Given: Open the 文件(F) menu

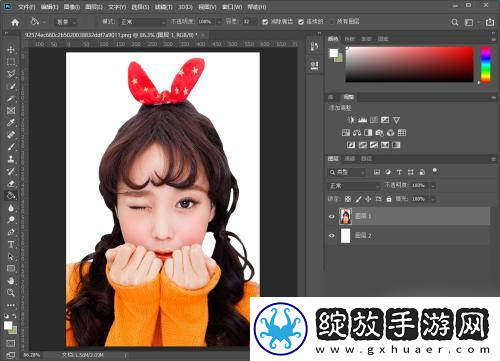Looking at the screenshot, I should [26, 7].
